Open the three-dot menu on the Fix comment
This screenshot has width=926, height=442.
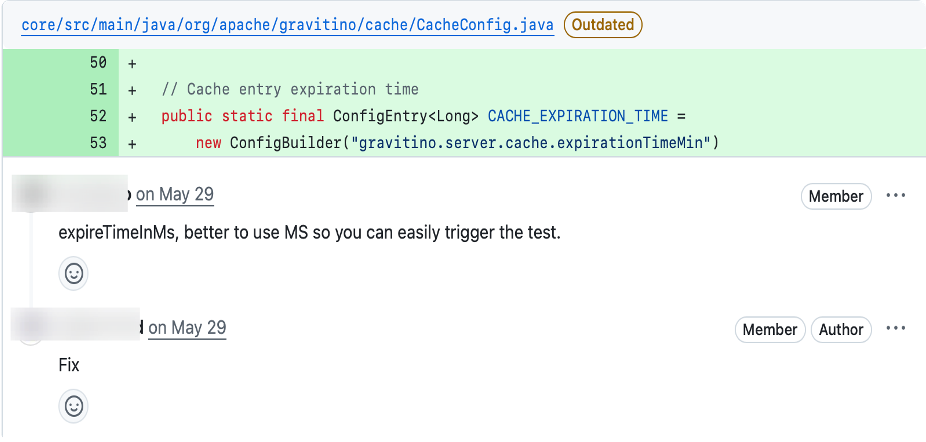pos(896,329)
